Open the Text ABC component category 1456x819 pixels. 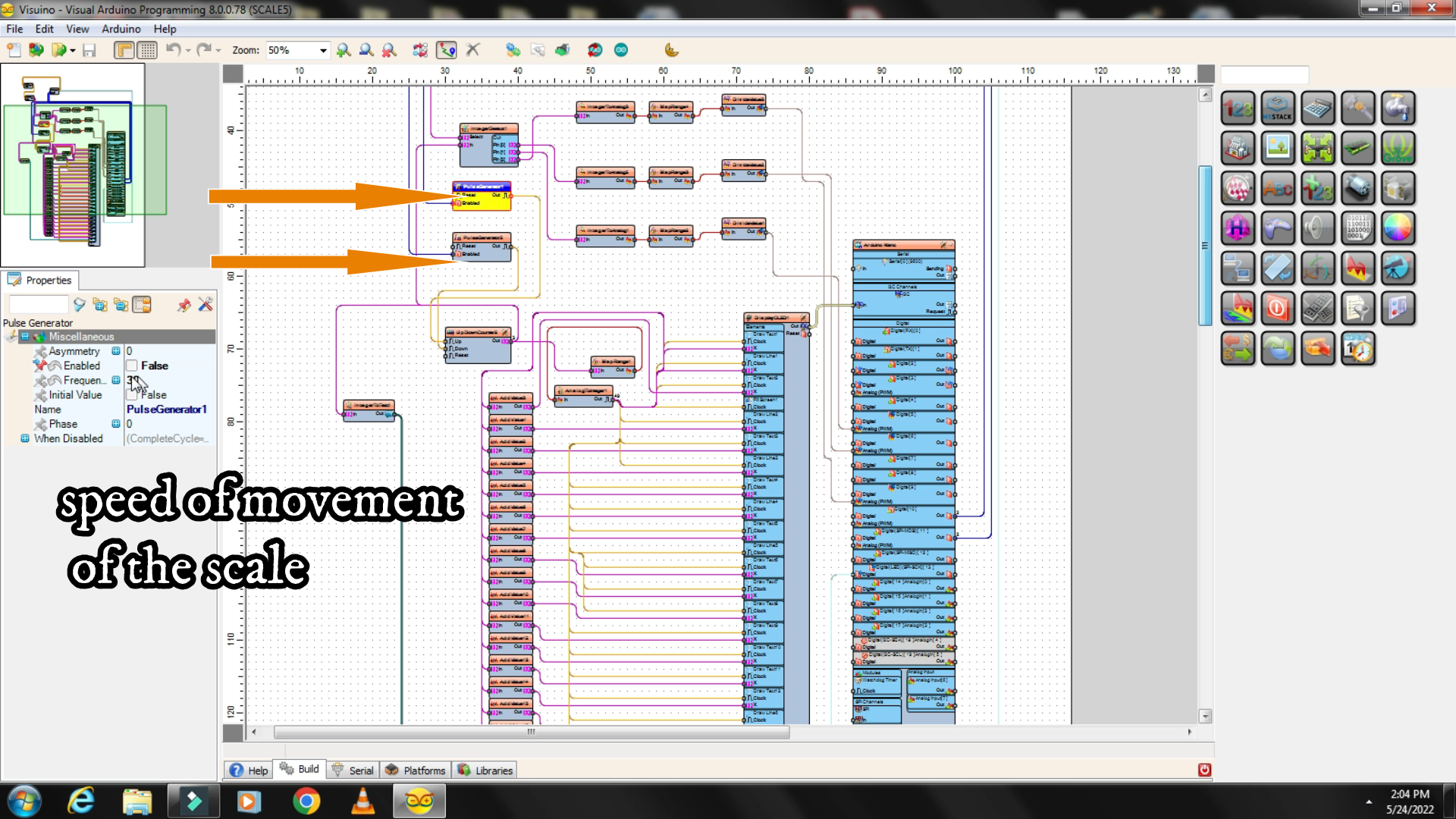(1278, 188)
